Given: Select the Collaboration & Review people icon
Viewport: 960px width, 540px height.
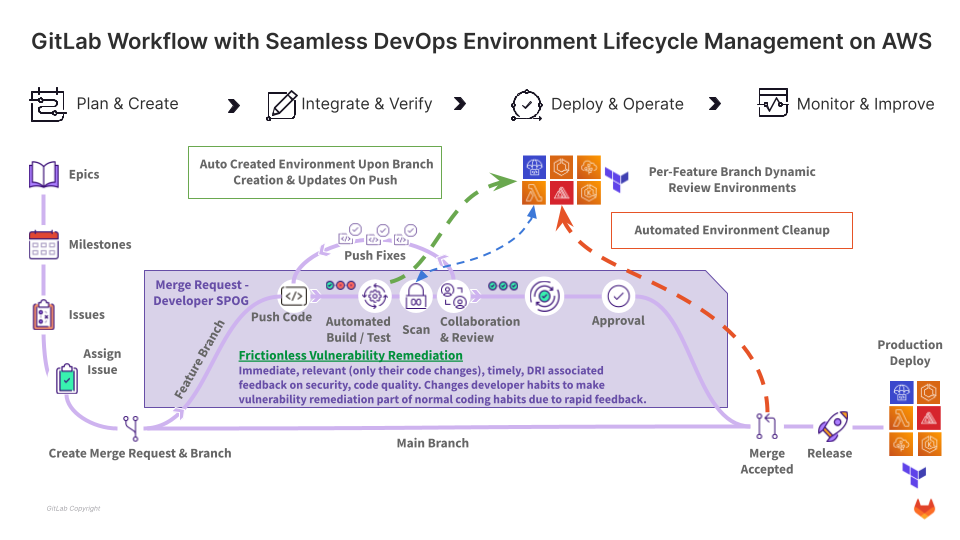Looking at the screenshot, I should (456, 296).
